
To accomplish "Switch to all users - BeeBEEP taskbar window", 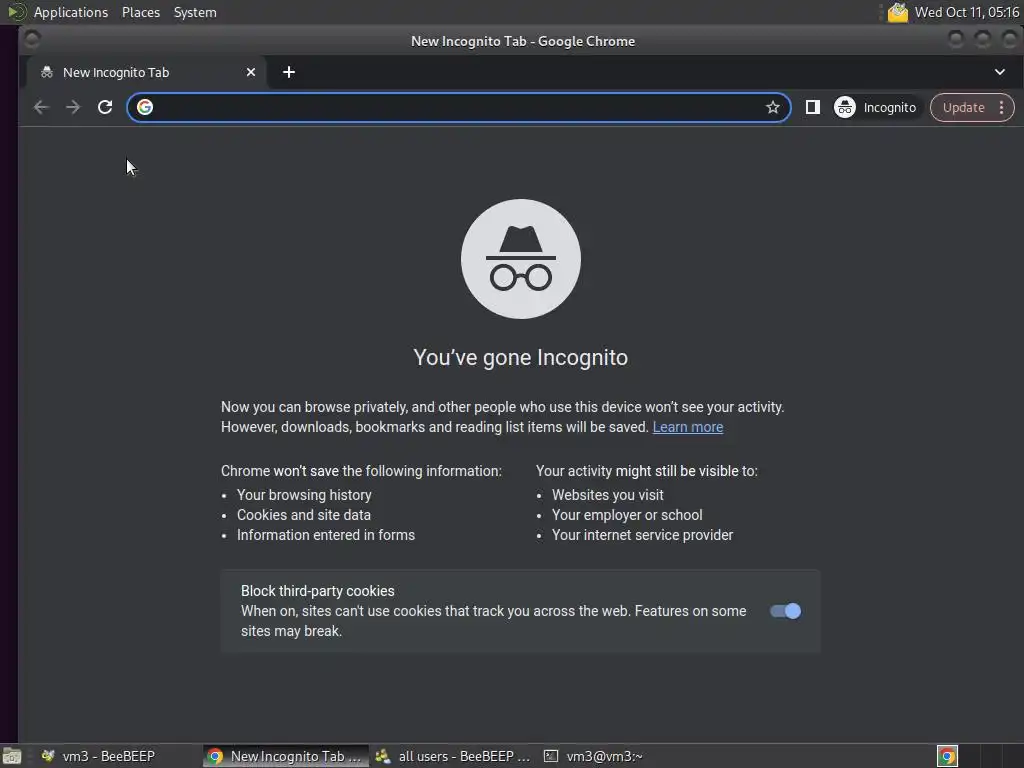I will coord(453,756).
